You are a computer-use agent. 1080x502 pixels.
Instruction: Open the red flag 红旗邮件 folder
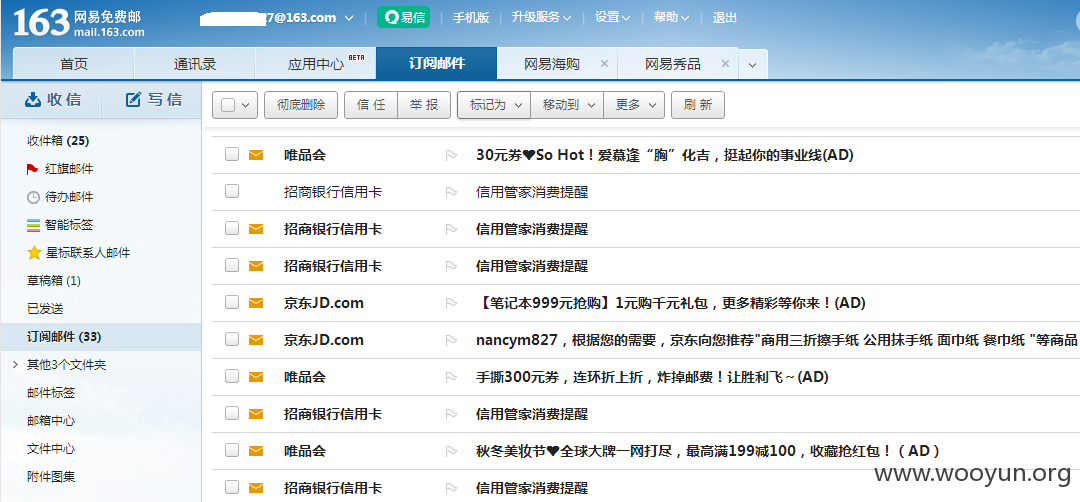pyautogui.click(x=32, y=169)
